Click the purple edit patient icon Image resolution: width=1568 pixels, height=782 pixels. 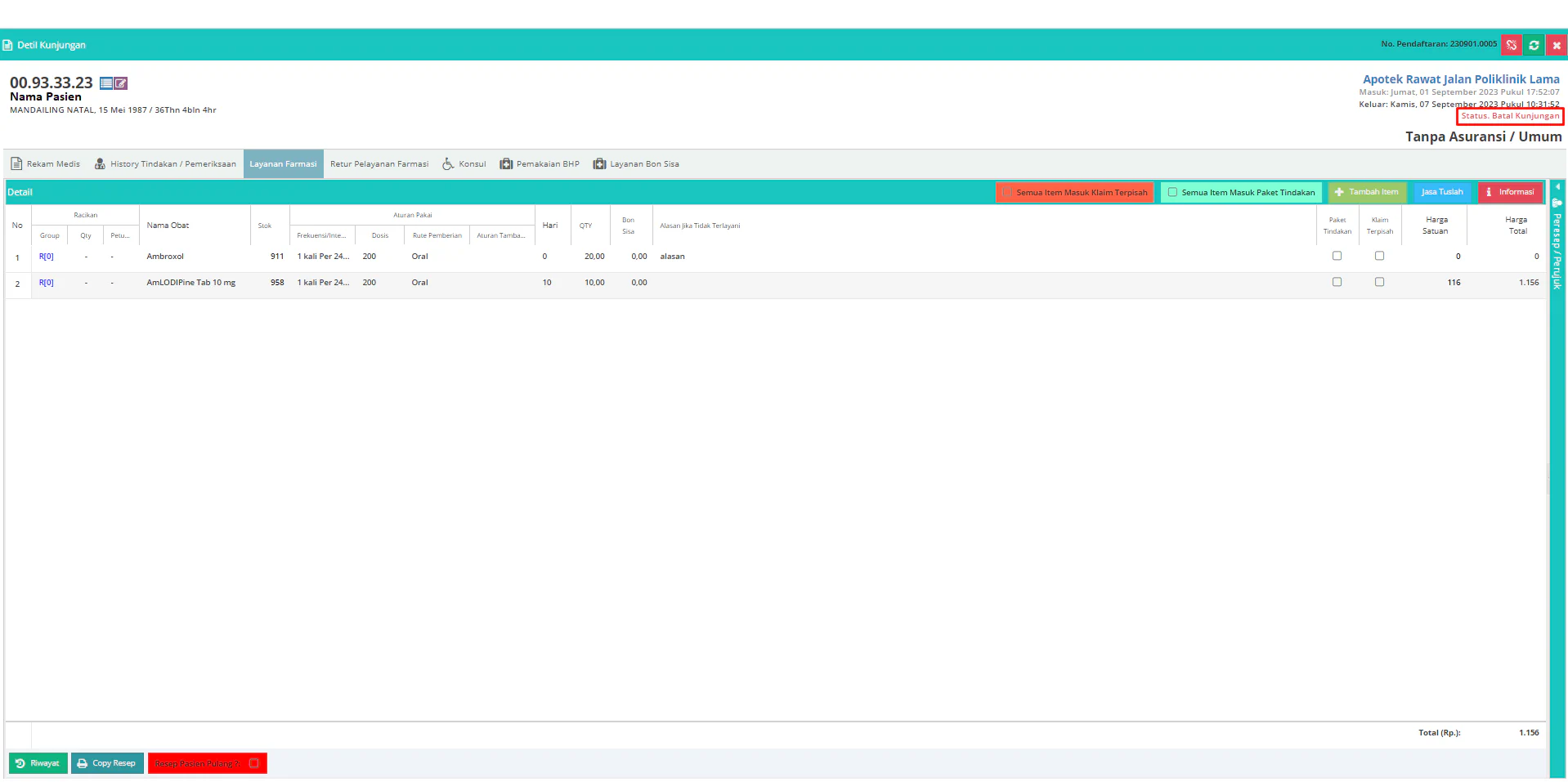pyautogui.click(x=121, y=83)
